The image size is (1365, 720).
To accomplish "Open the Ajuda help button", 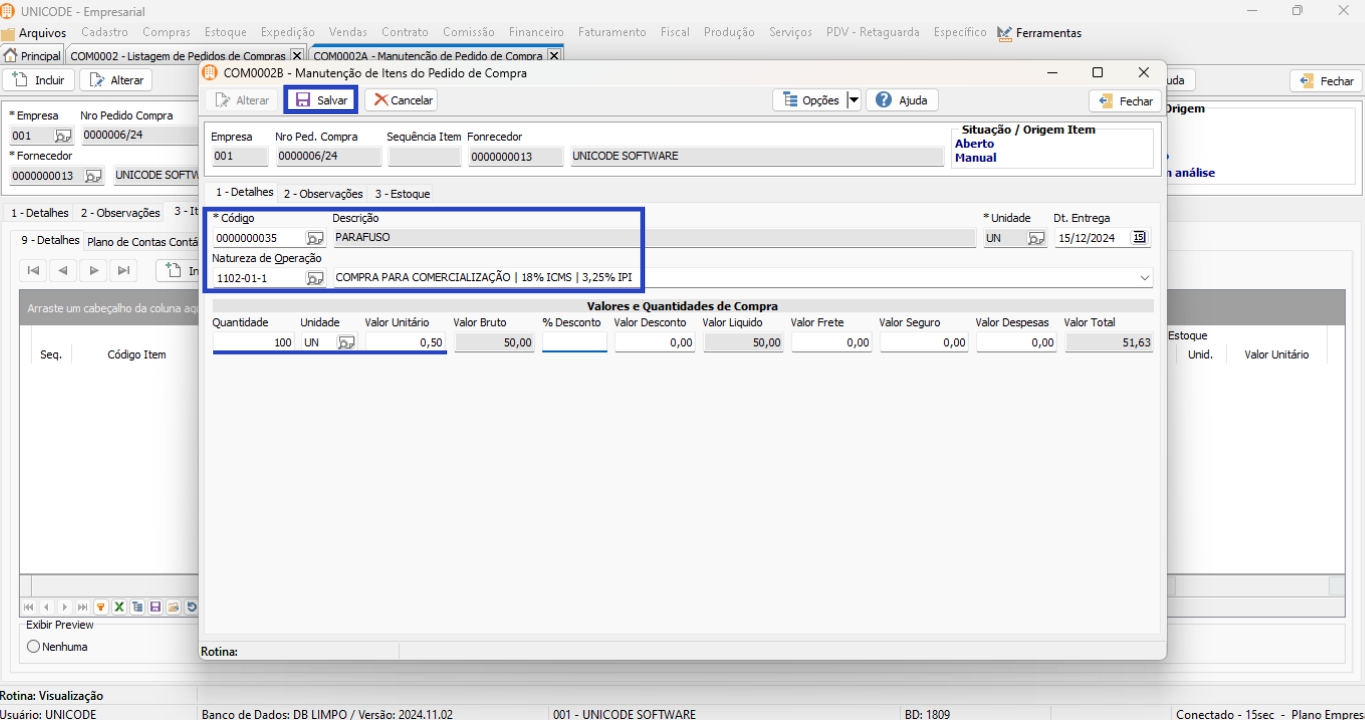I will [x=902, y=100].
